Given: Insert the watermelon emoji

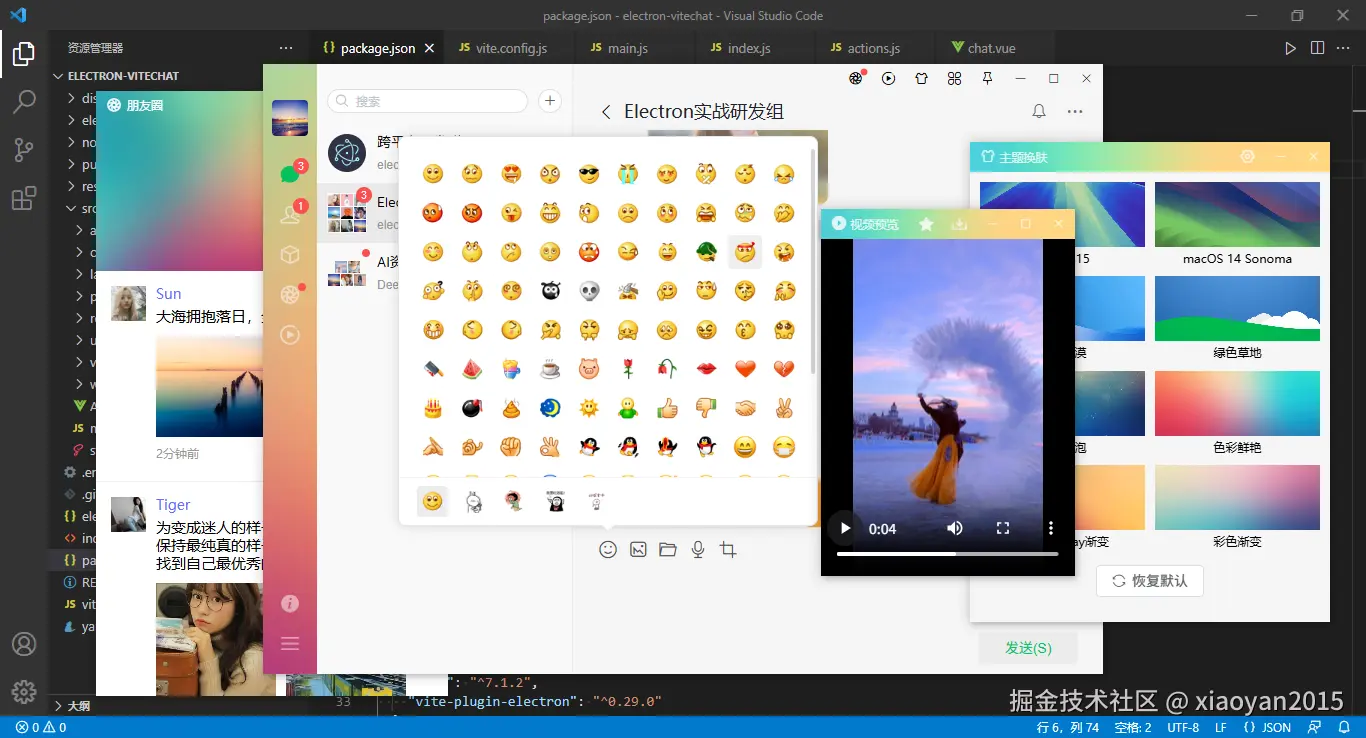Looking at the screenshot, I should [472, 369].
